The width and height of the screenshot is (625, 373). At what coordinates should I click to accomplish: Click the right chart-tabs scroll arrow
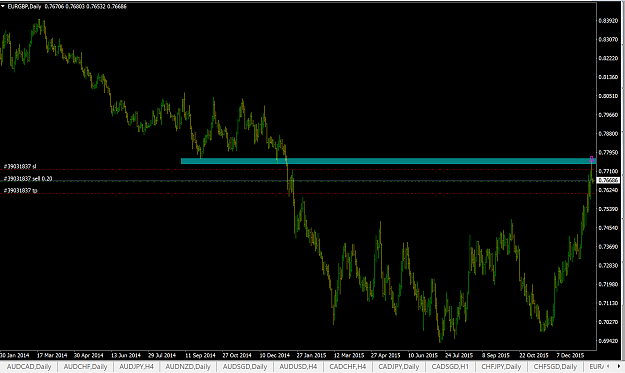tap(619, 366)
